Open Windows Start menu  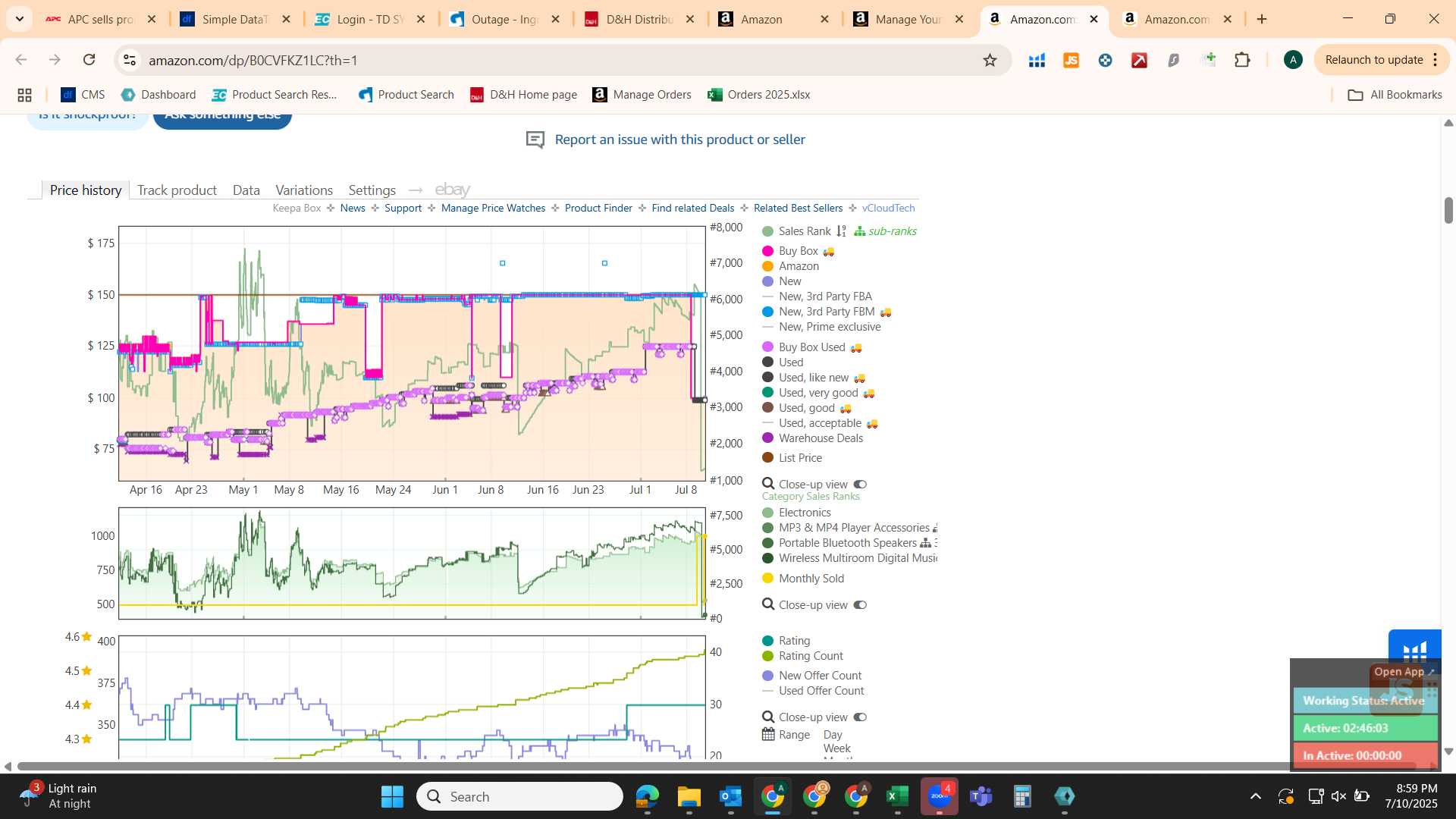392,796
